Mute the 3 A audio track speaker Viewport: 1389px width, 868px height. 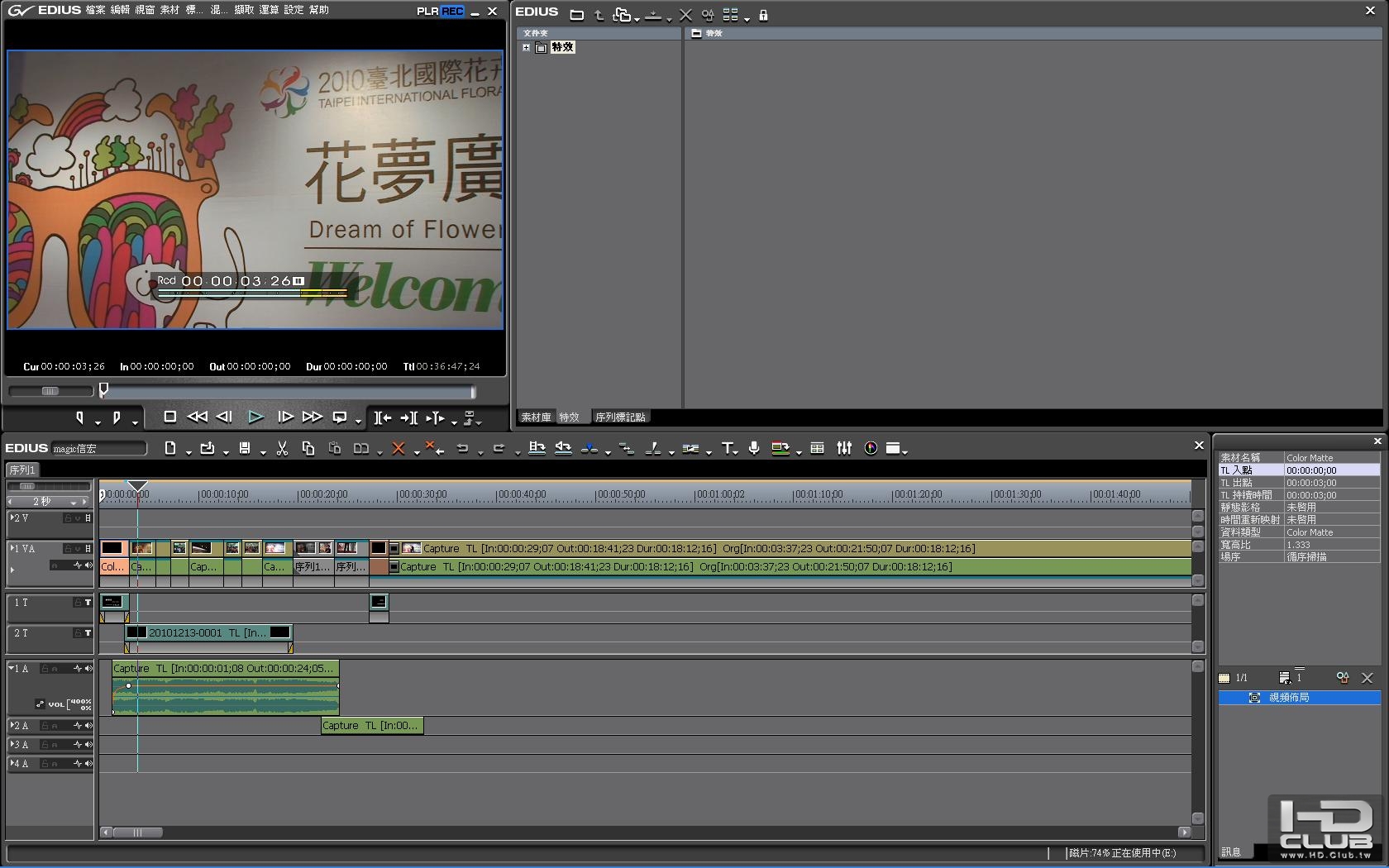pos(88,745)
